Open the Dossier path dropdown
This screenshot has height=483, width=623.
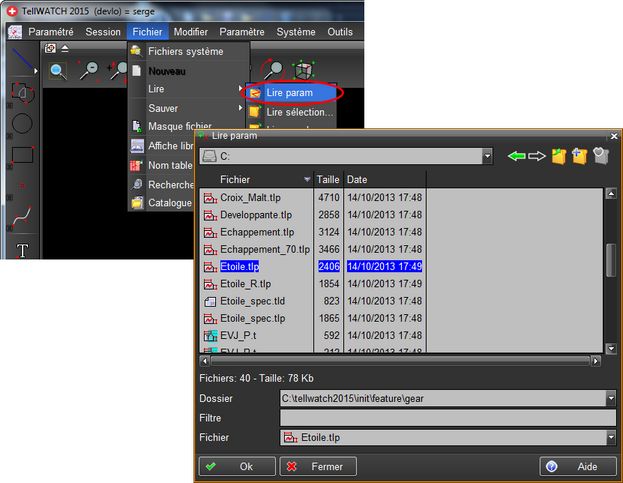coord(611,398)
